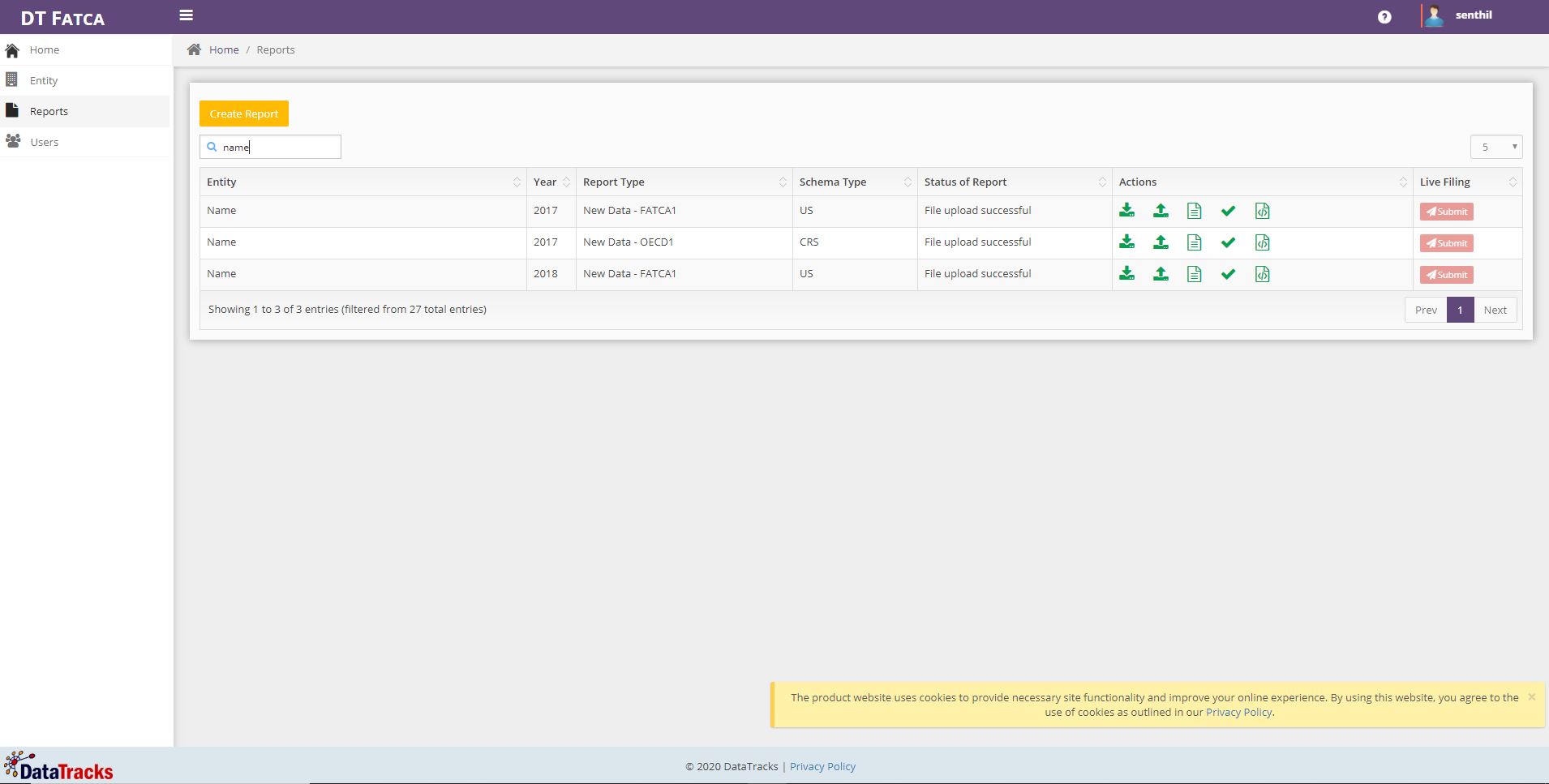Close the cookie notice banner
The image size is (1549, 784).
tap(1531, 696)
